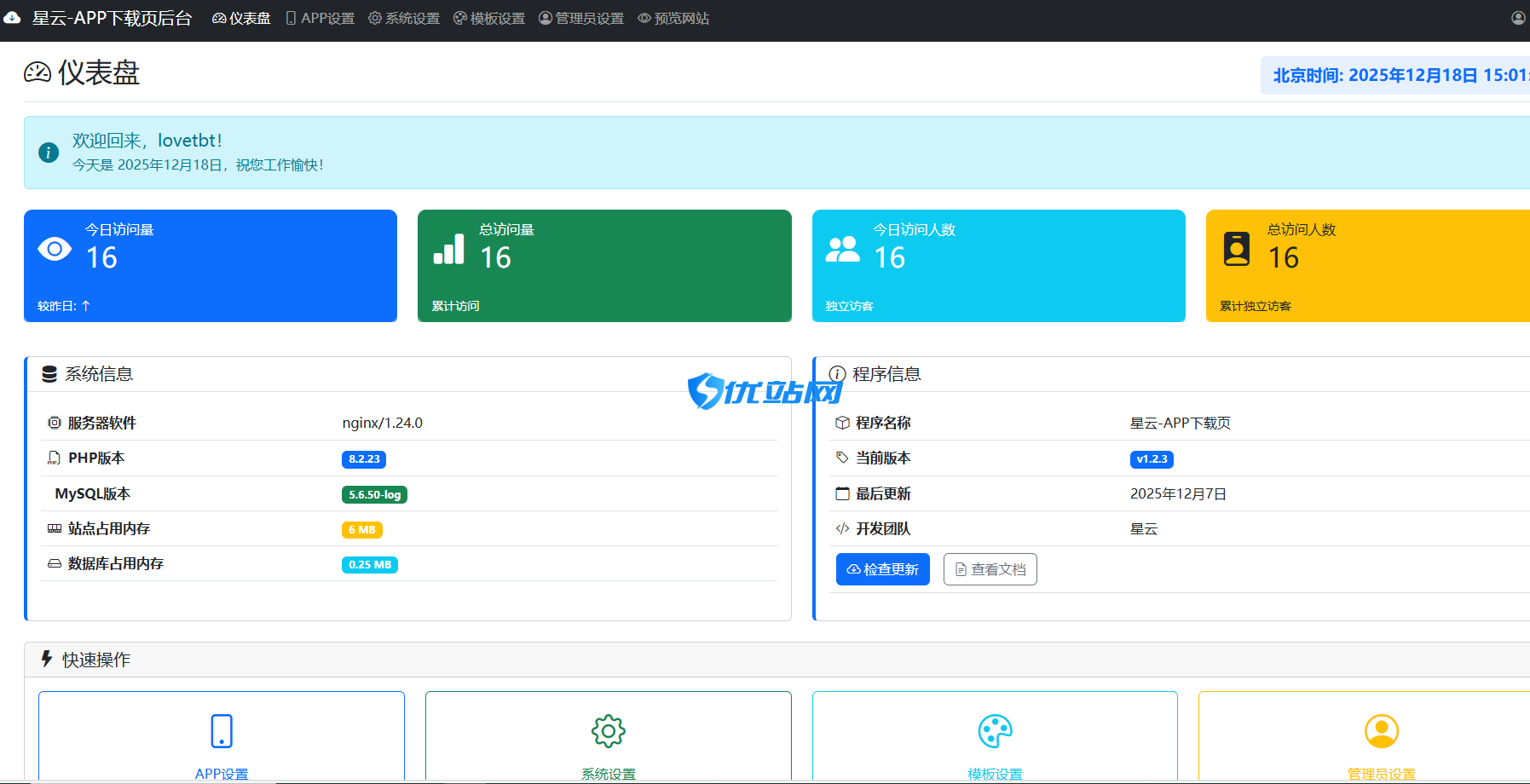
Task: Click the eye icon on 今日访问量 card
Action: click(54, 249)
